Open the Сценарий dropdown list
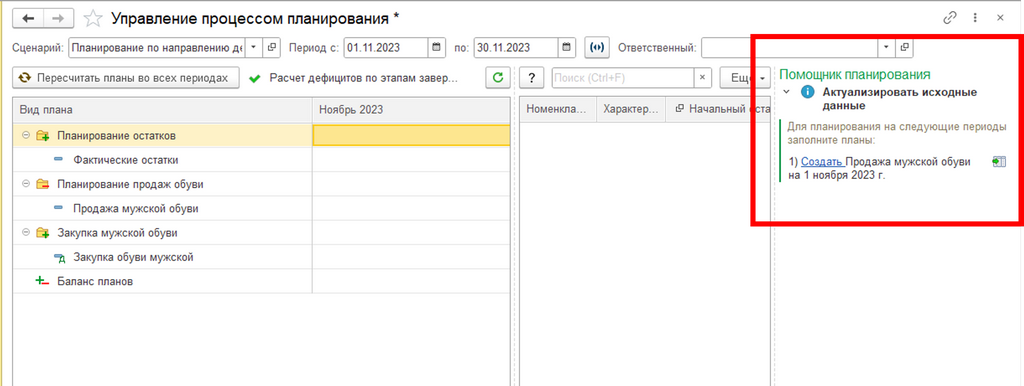This screenshot has height=386, width=1024. click(253, 47)
